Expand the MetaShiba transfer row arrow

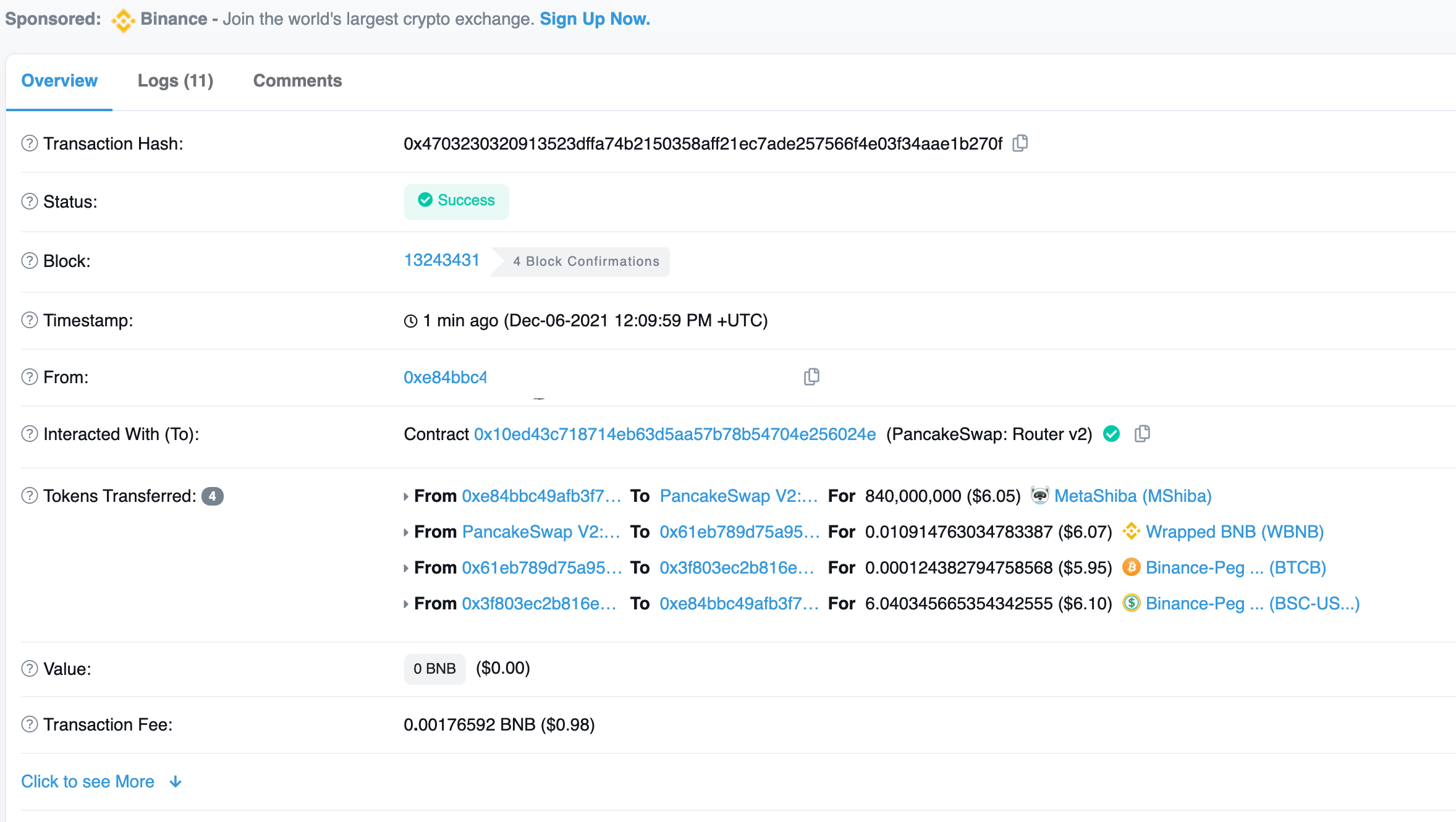coord(406,496)
